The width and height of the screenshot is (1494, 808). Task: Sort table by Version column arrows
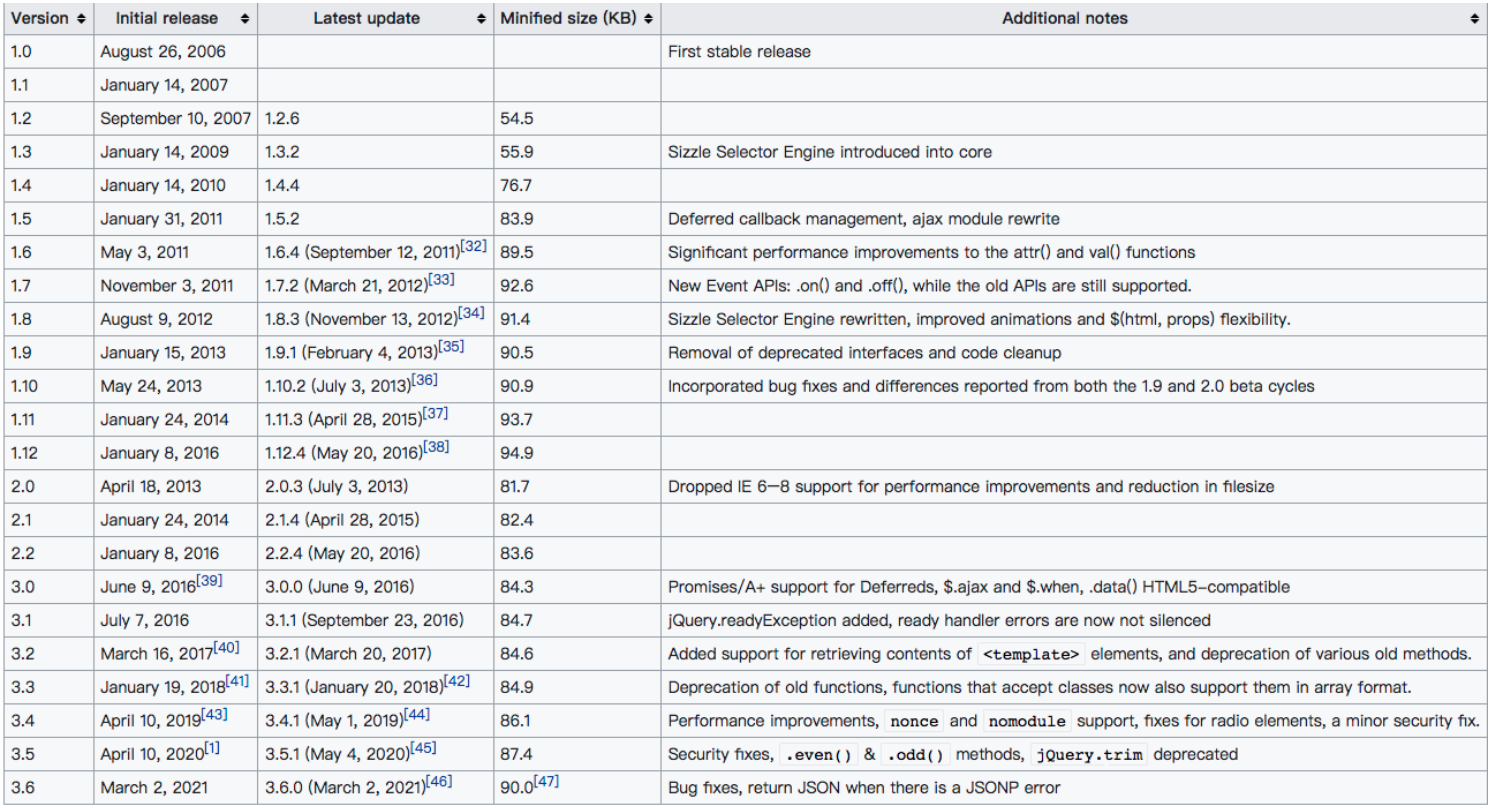[x=80, y=19]
